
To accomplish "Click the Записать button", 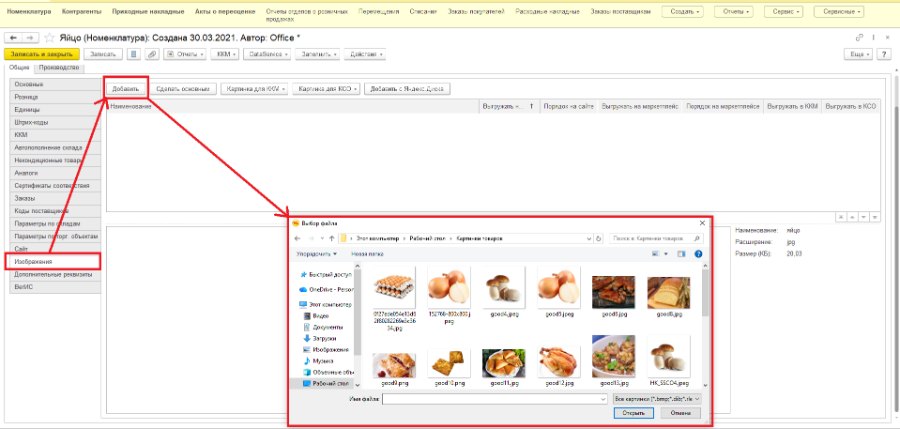I will click(103, 54).
